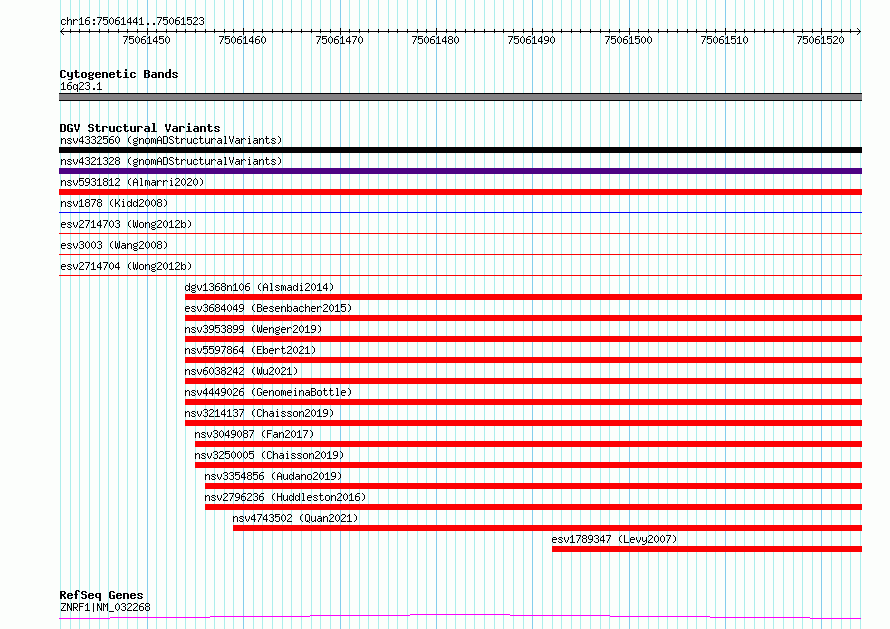This screenshot has height=629, width=890.
Task: Click nsv4743502 (Quan2021) variant label
Action: pos(295,518)
